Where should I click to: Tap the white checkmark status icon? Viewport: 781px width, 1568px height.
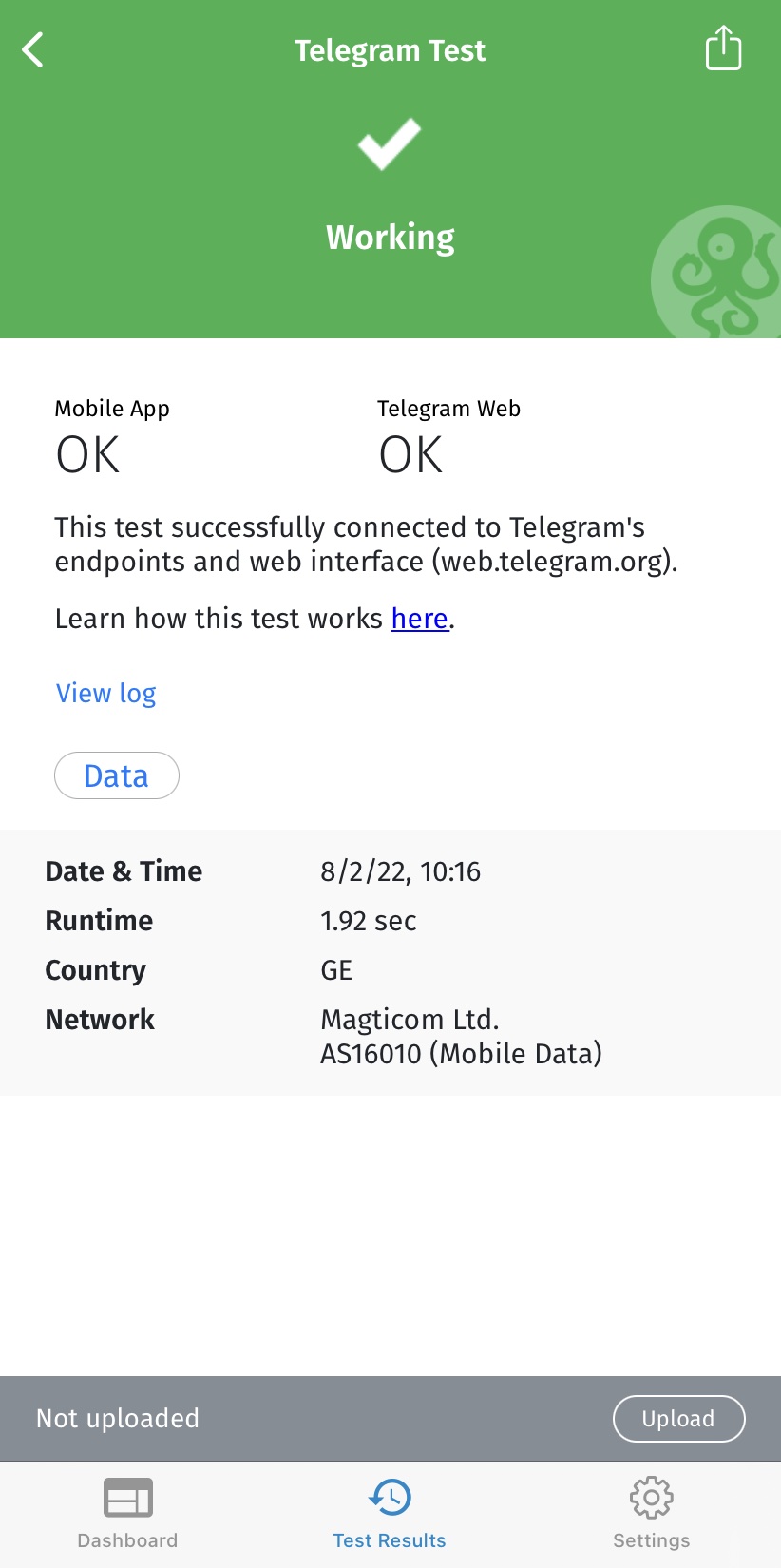(390, 143)
